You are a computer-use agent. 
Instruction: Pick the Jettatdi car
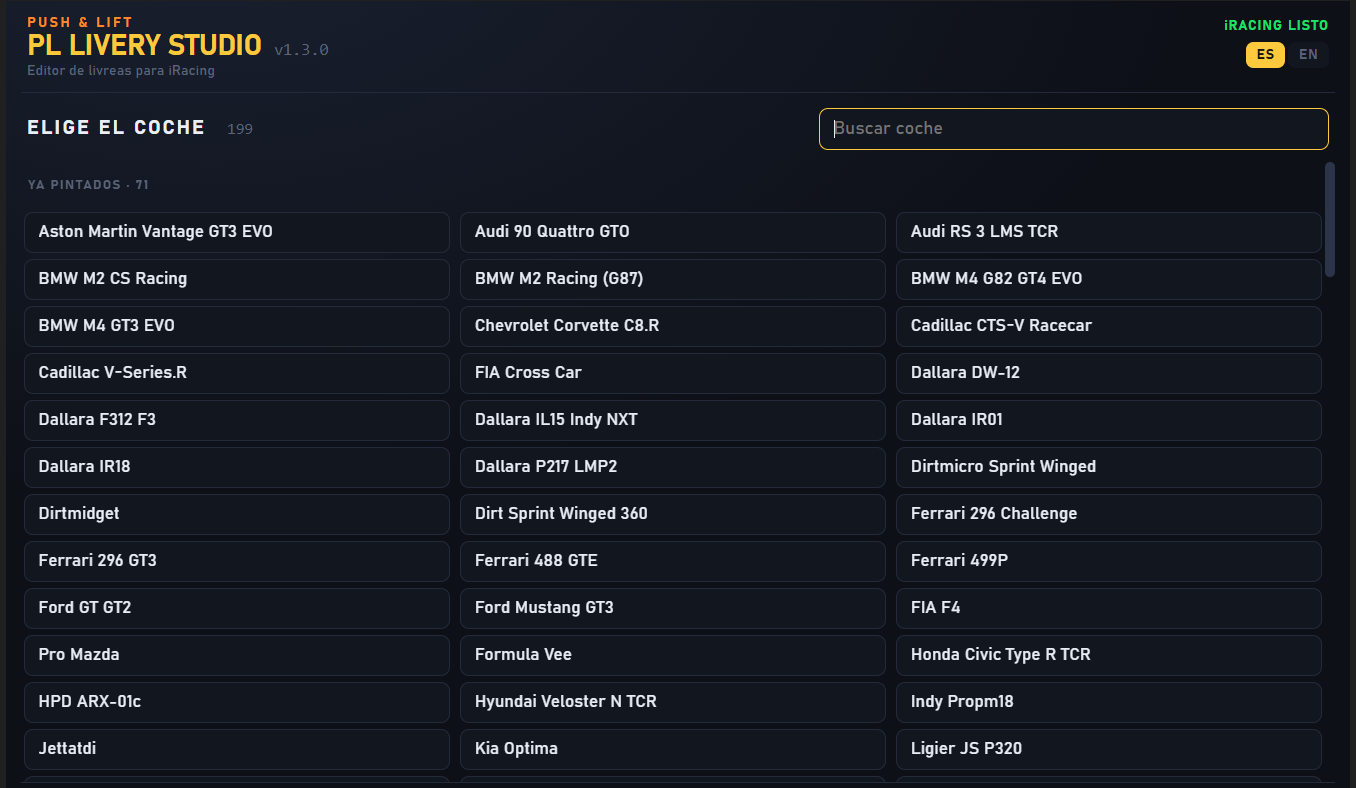point(237,749)
